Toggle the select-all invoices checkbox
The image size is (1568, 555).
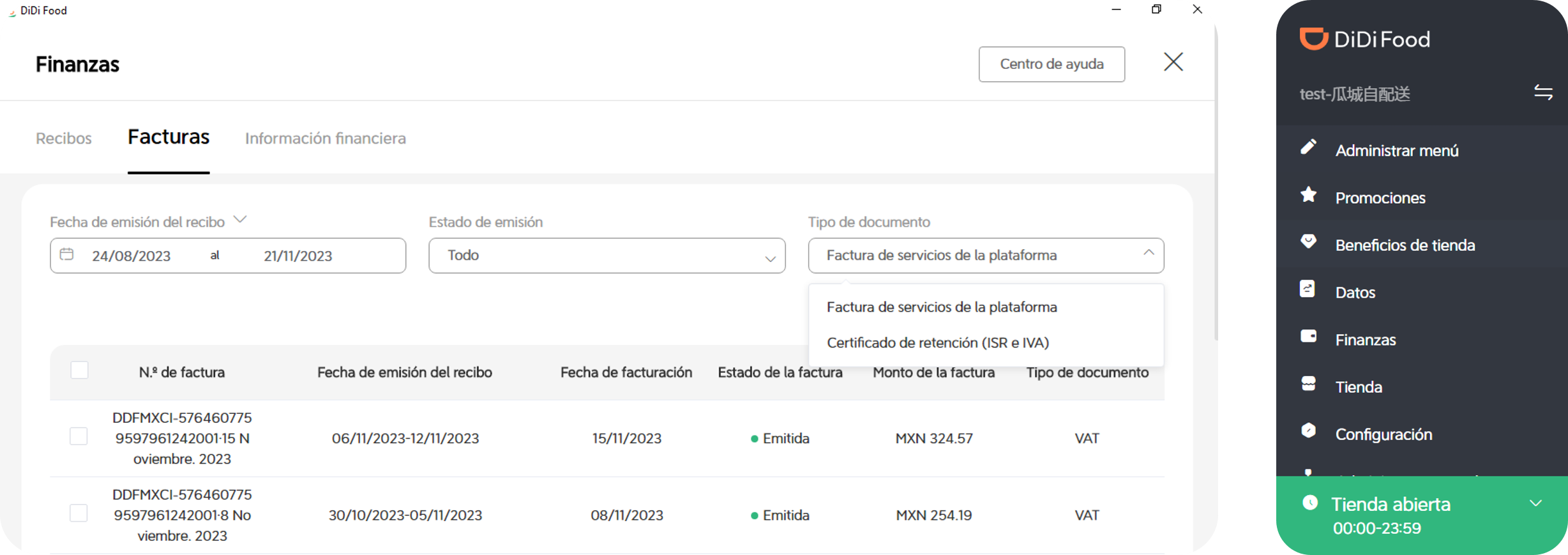tap(79, 370)
